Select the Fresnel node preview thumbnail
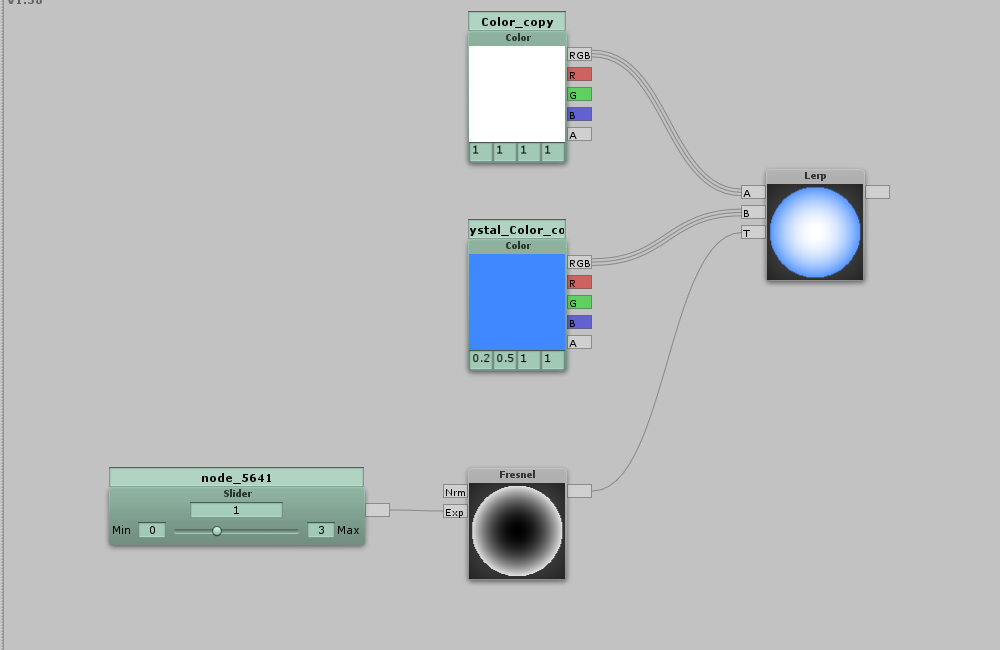The height and width of the screenshot is (650, 1000). click(x=517, y=531)
